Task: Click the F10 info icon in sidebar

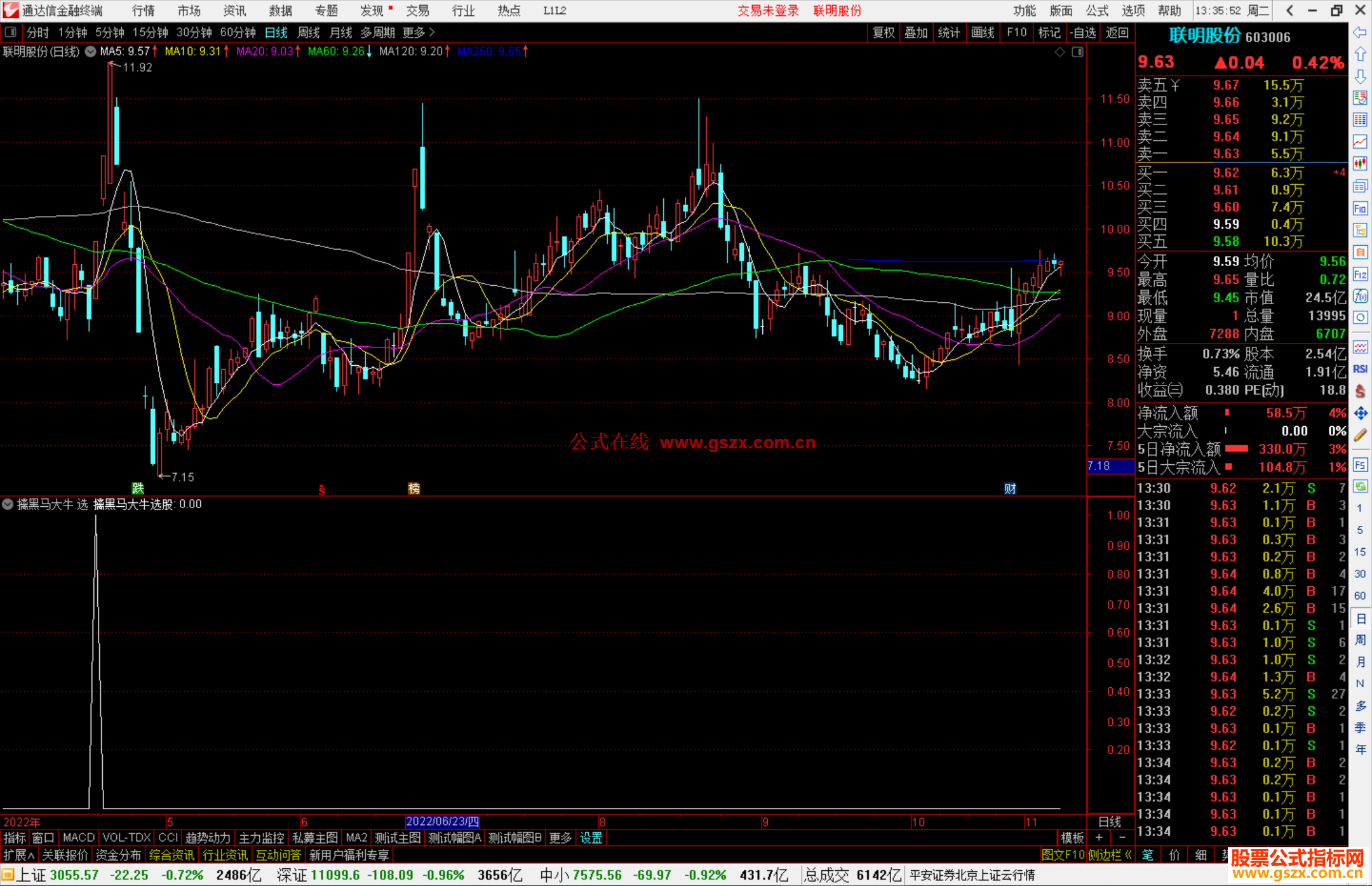Action: point(1359,208)
